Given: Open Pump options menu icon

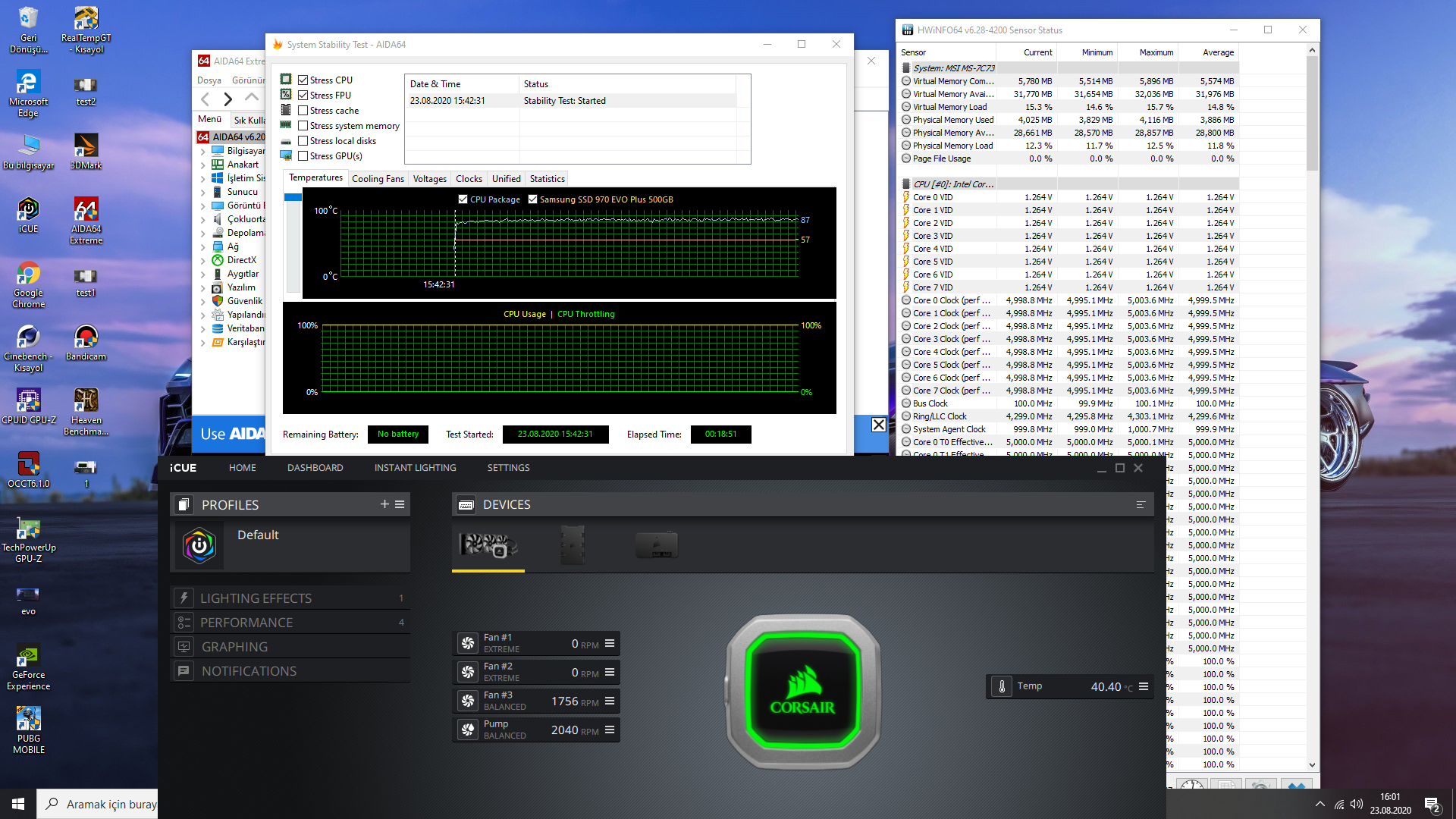Looking at the screenshot, I should 610,730.
